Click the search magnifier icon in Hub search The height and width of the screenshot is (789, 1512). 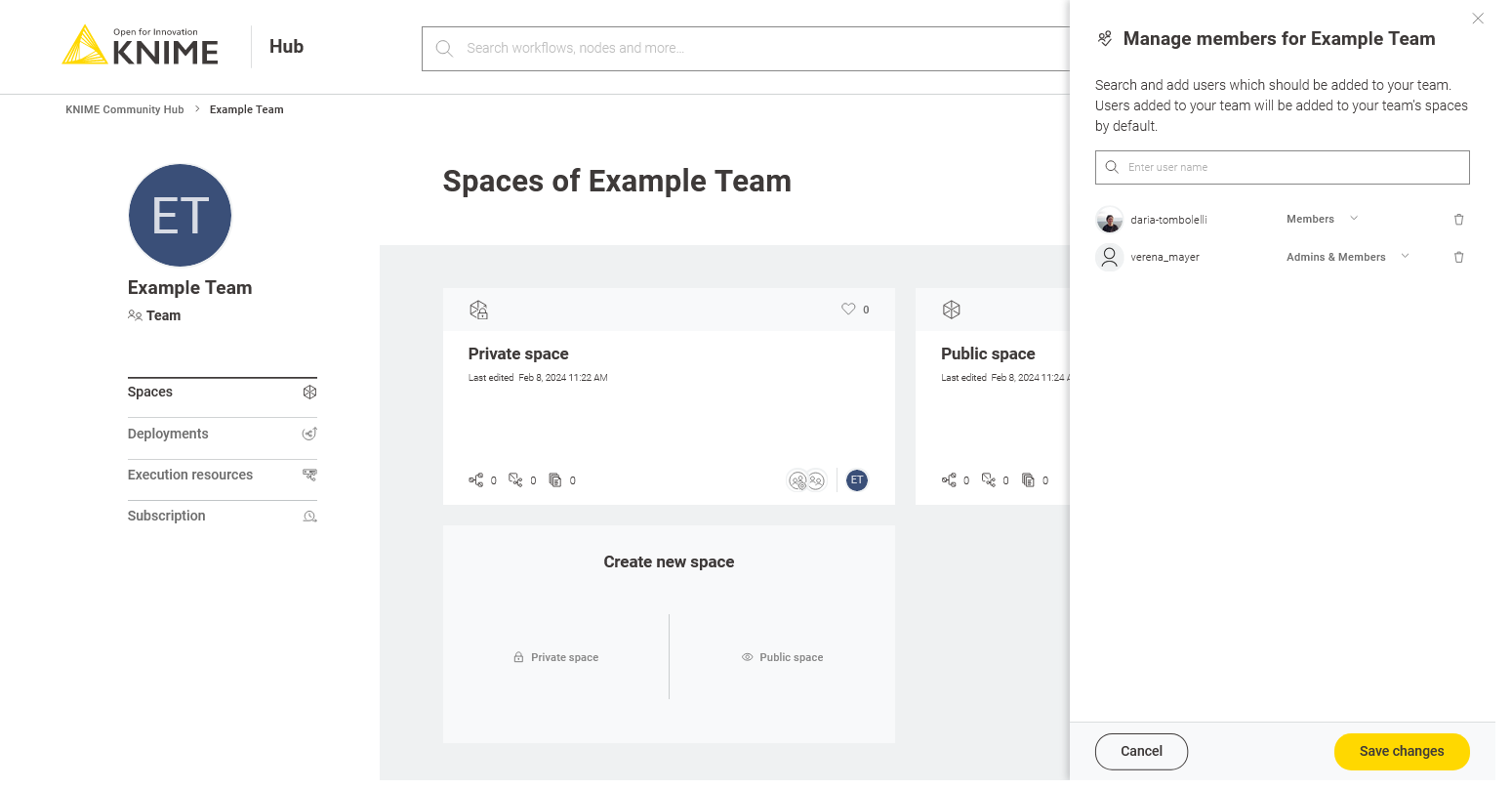(444, 48)
